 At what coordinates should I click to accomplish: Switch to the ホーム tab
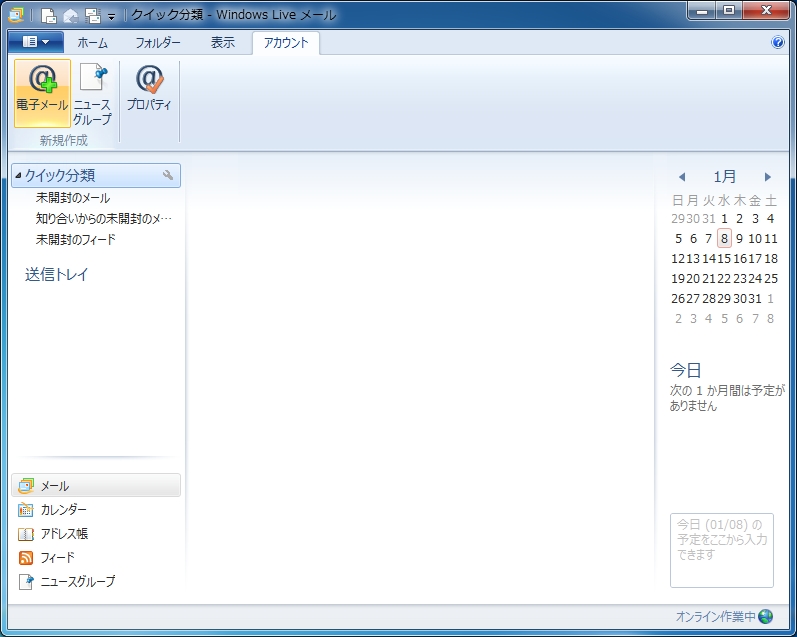point(92,43)
